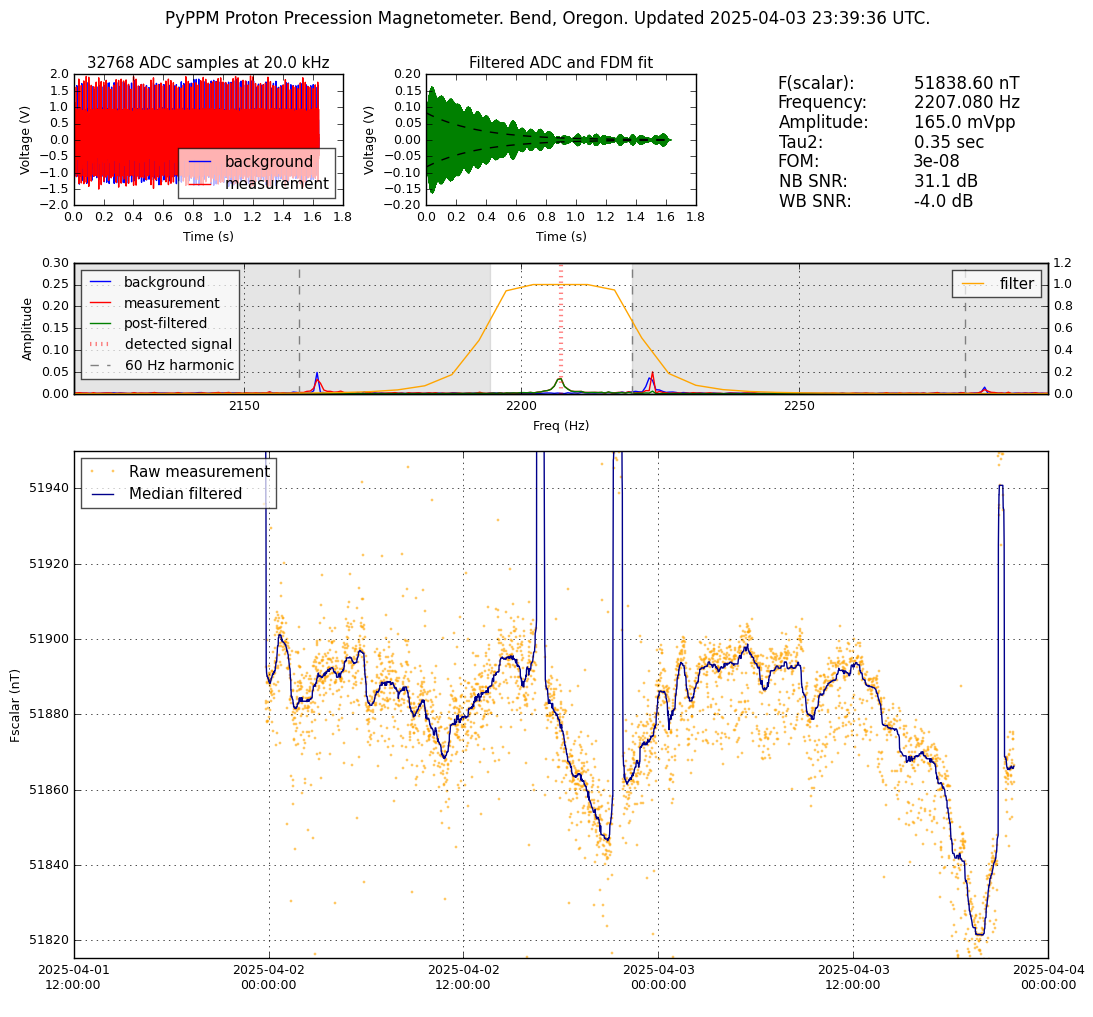Screen dimensions: 1093x1017
Task: Click the "60 Hz harmonic" legend entry
Action: pyautogui.click(x=178, y=365)
